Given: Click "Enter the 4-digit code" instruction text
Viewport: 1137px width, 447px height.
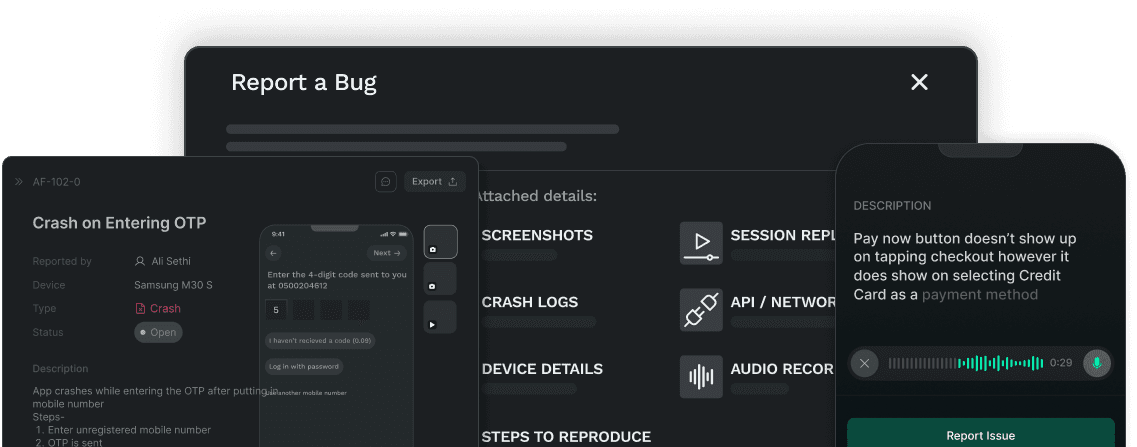Looking at the screenshot, I should [x=337, y=280].
